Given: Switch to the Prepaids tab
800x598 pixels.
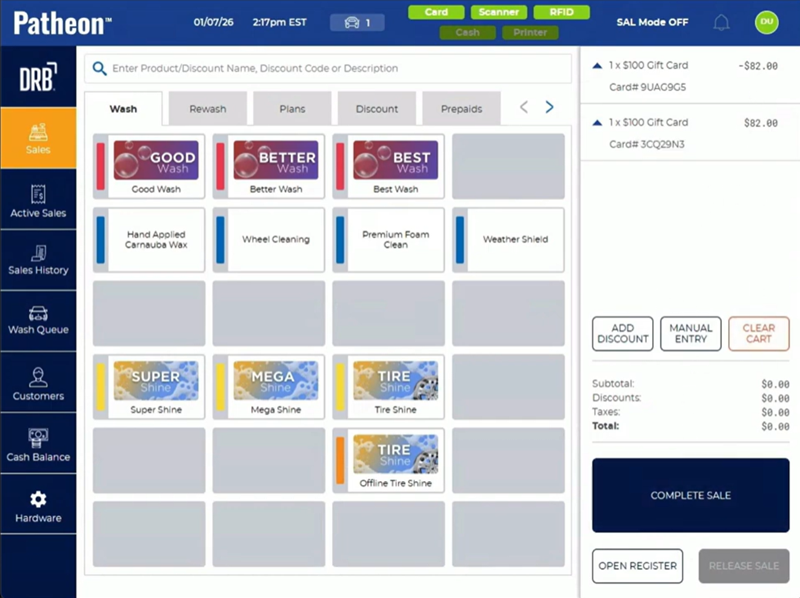Looking at the screenshot, I should click(x=461, y=109).
